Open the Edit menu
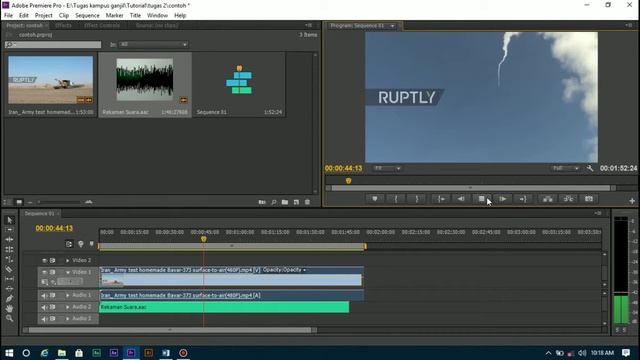The height and width of the screenshot is (360, 640). [x=24, y=16]
